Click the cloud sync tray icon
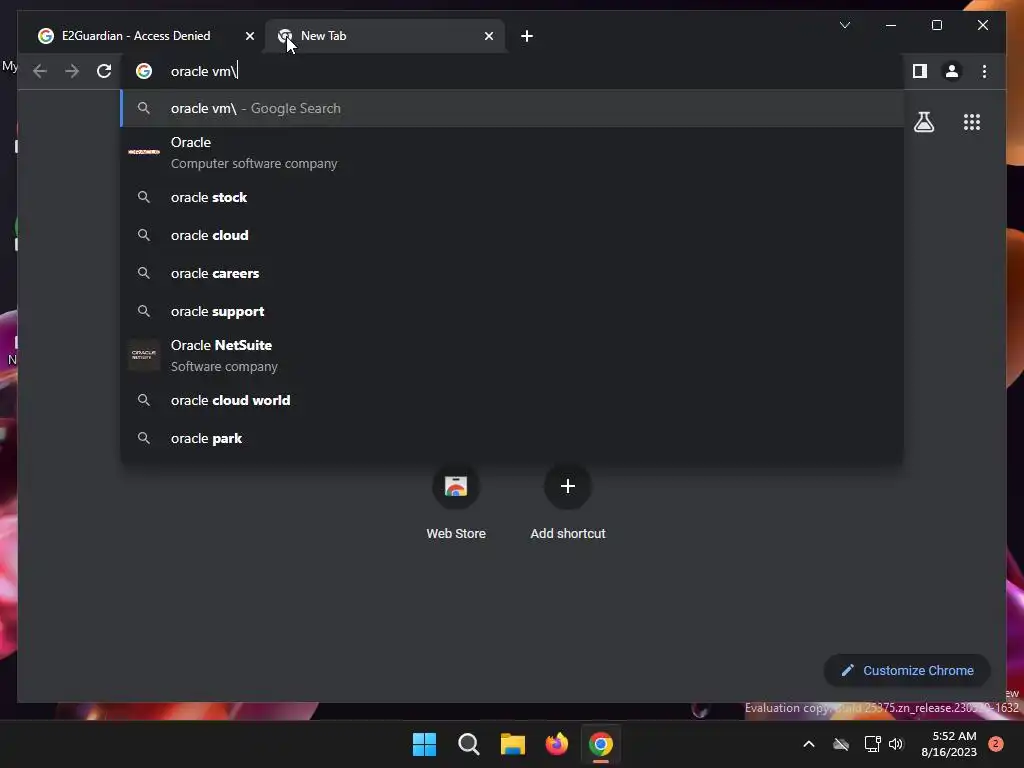This screenshot has width=1024, height=768. coord(841,744)
